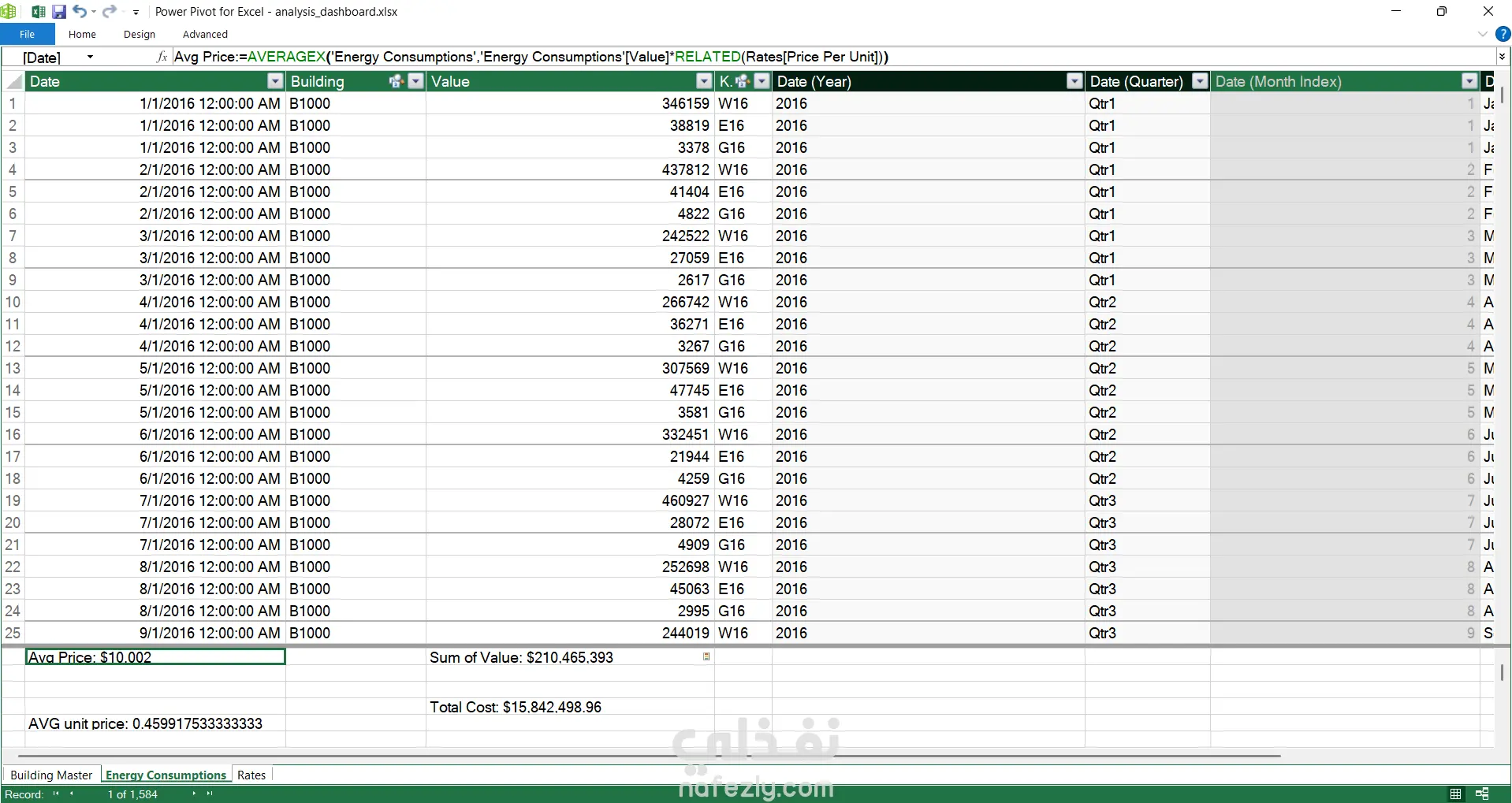
Task: Click the horizontal scrollbar under the calculation area
Action: pyautogui.click(x=649, y=756)
